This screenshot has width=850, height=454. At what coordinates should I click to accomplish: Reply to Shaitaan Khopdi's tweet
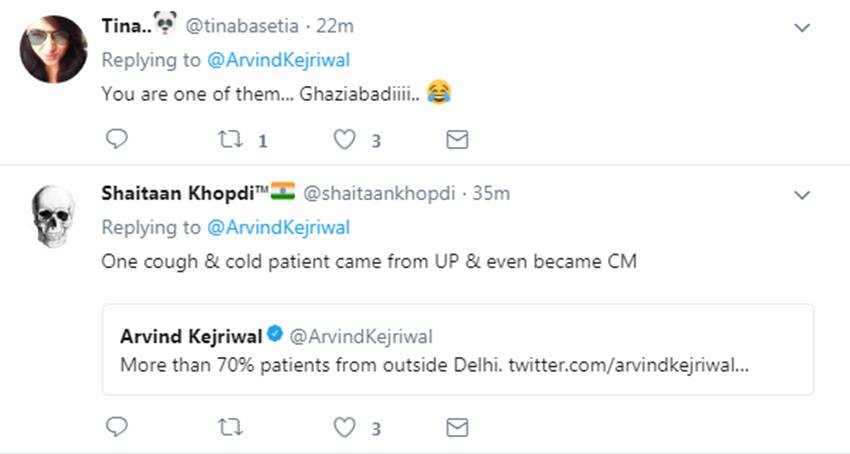tap(117, 427)
